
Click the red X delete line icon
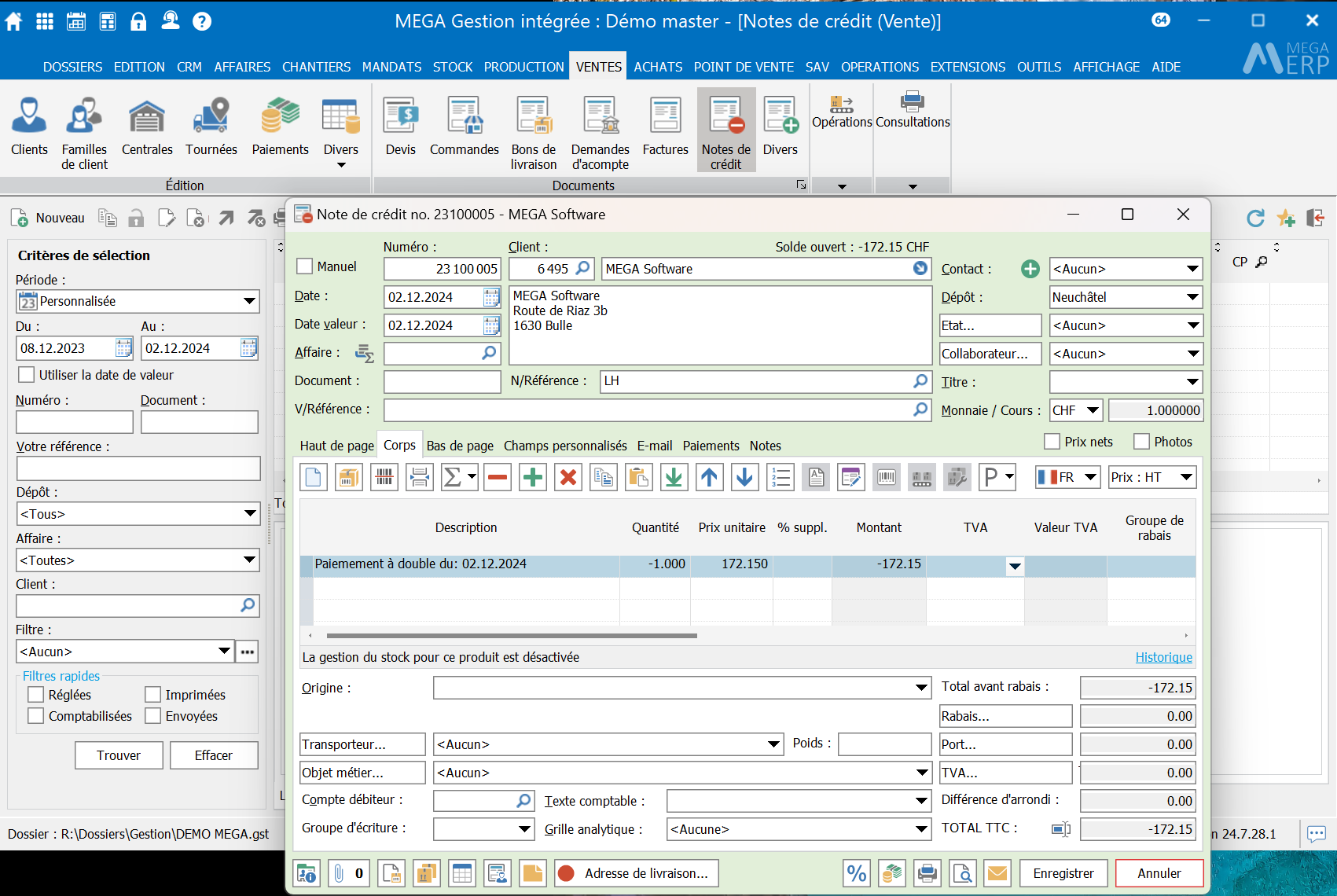[568, 477]
